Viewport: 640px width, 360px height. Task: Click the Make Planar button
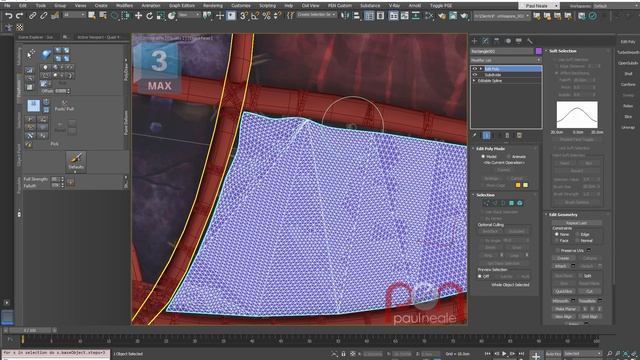pos(565,309)
